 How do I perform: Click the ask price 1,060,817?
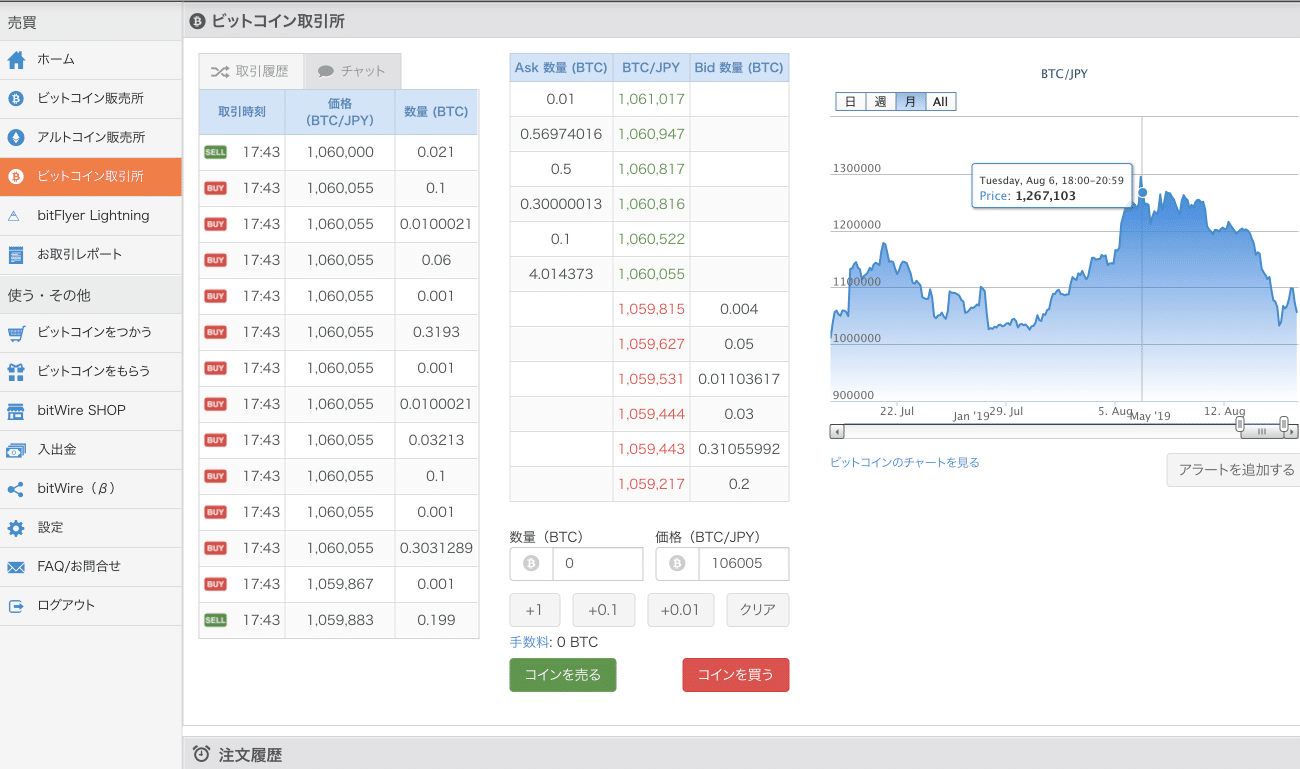[x=651, y=169]
